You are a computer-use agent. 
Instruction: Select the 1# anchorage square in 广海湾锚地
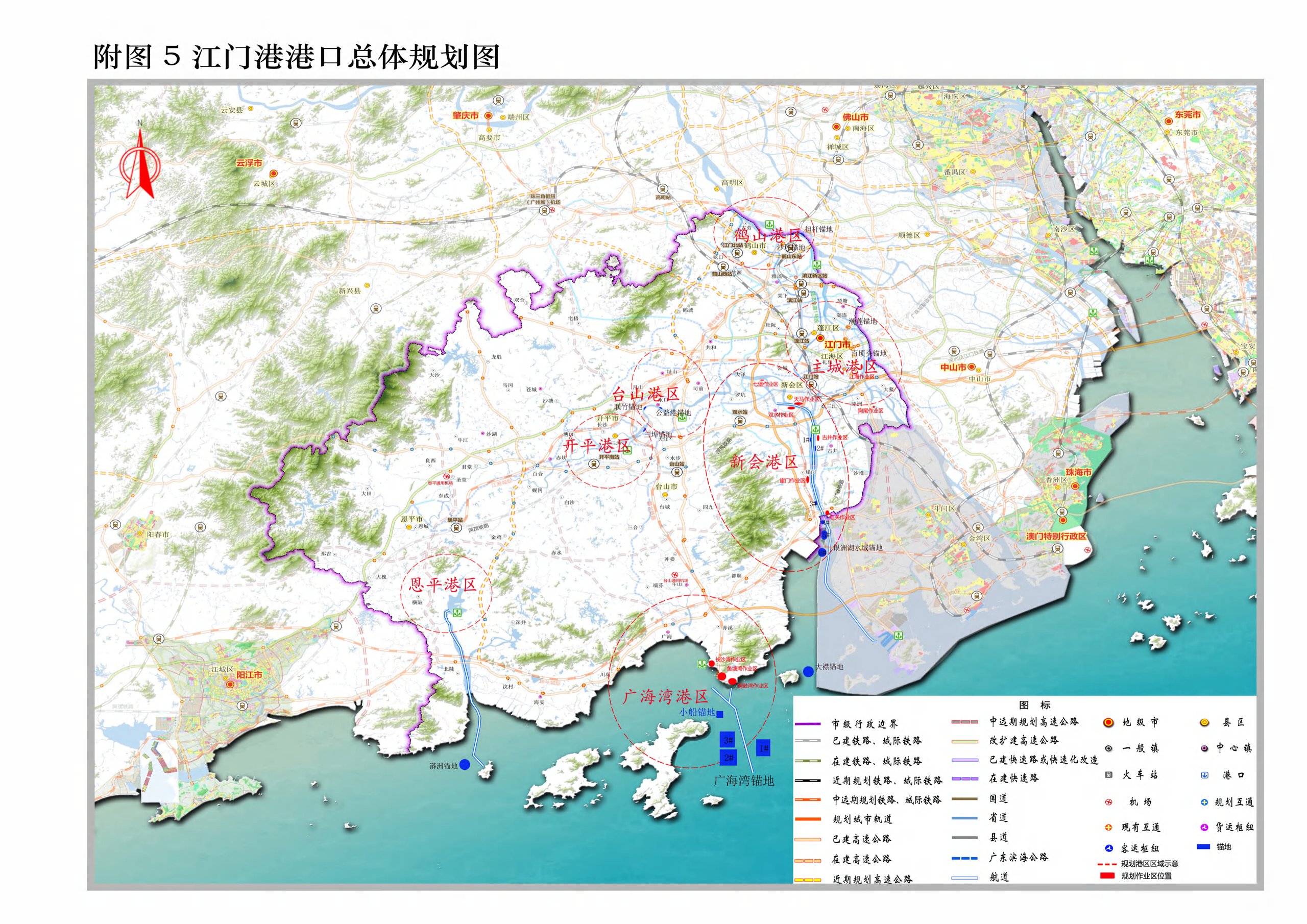coord(764,748)
